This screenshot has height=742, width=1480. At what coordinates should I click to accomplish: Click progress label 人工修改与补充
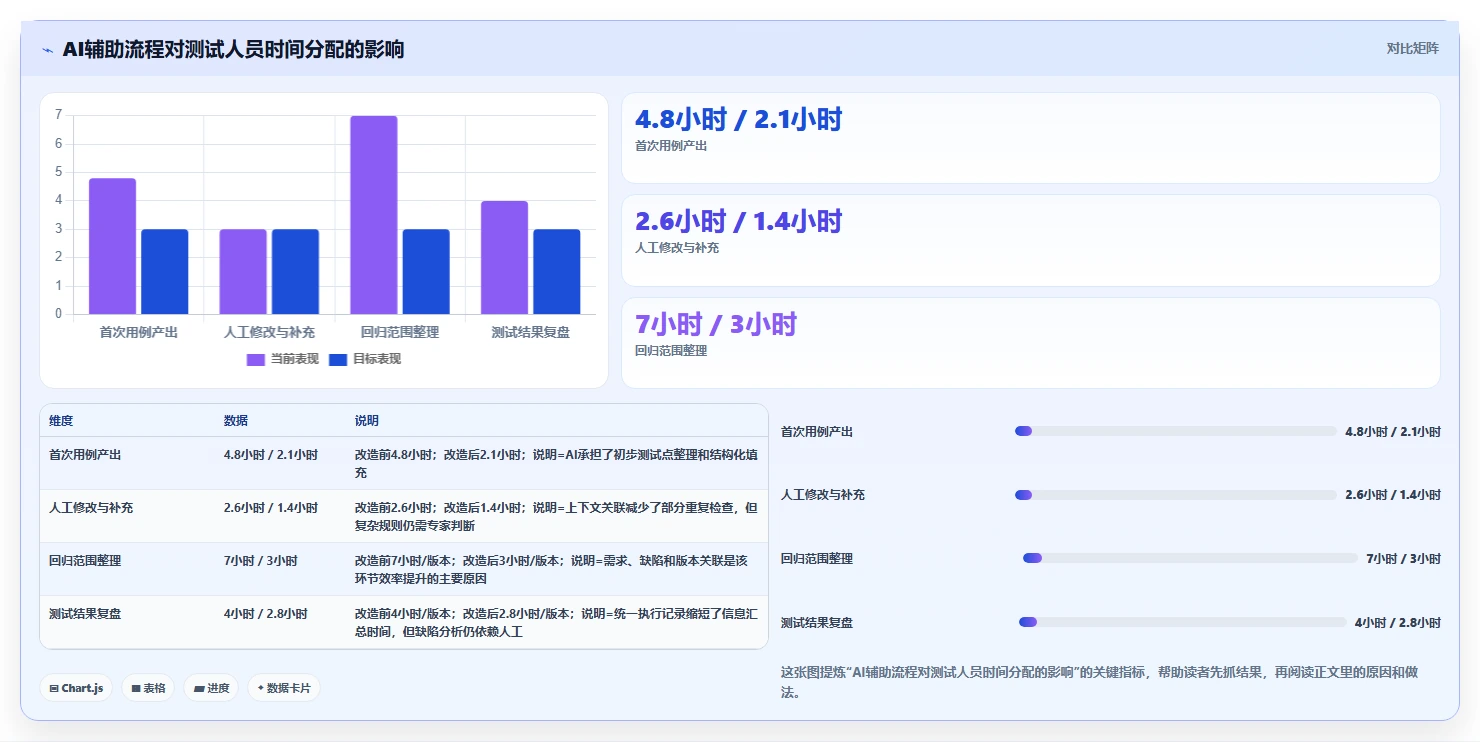823,495
